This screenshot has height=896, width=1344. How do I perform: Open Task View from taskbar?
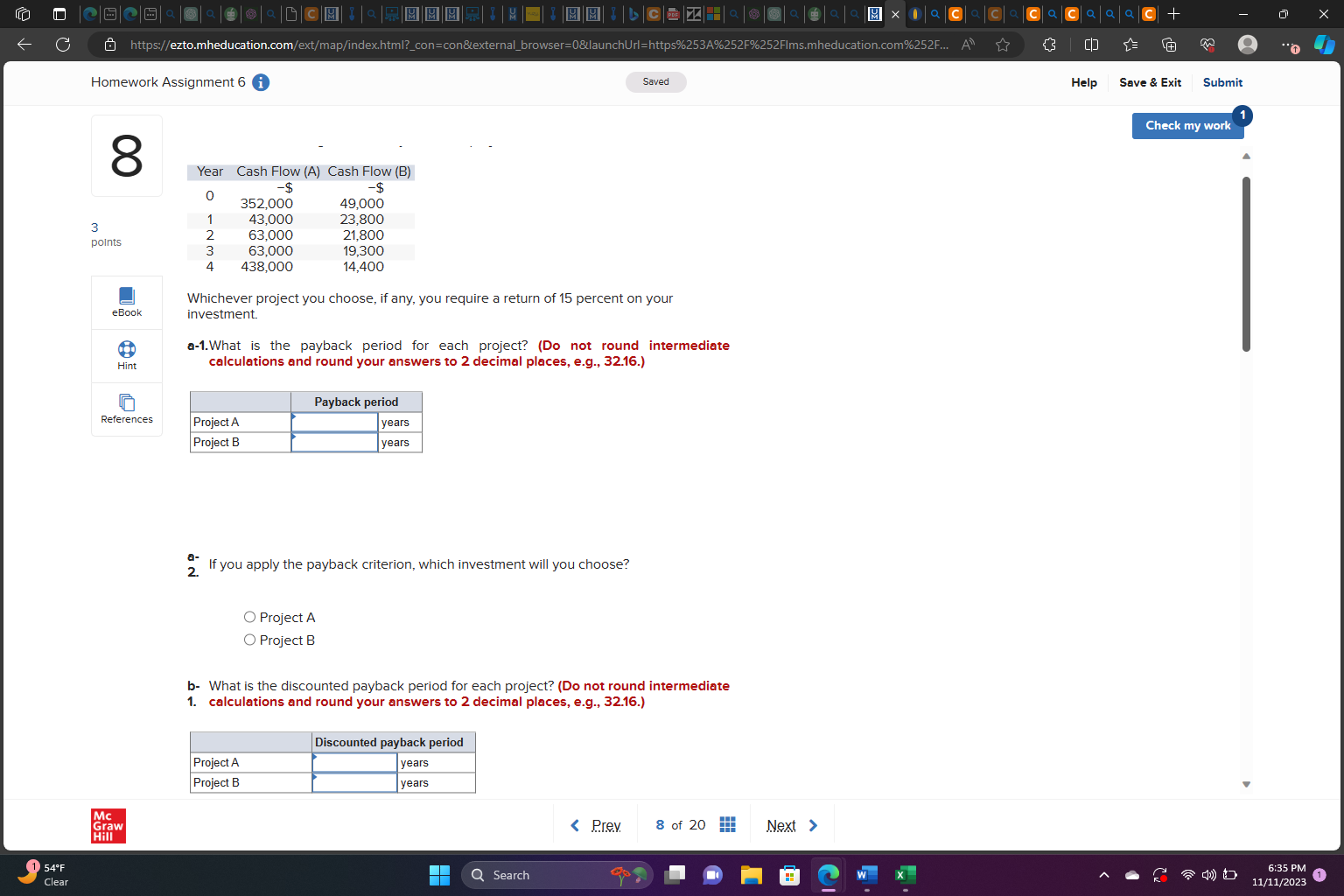675,875
